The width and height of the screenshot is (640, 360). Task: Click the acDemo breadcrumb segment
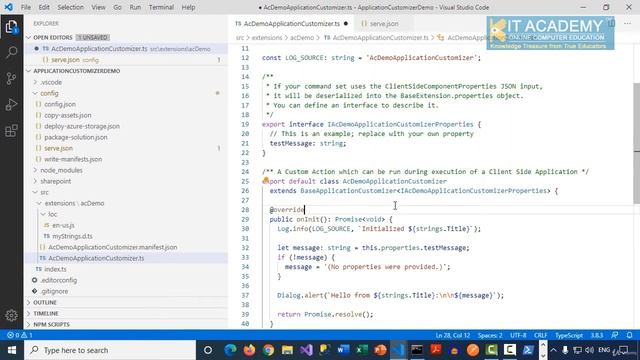point(302,38)
